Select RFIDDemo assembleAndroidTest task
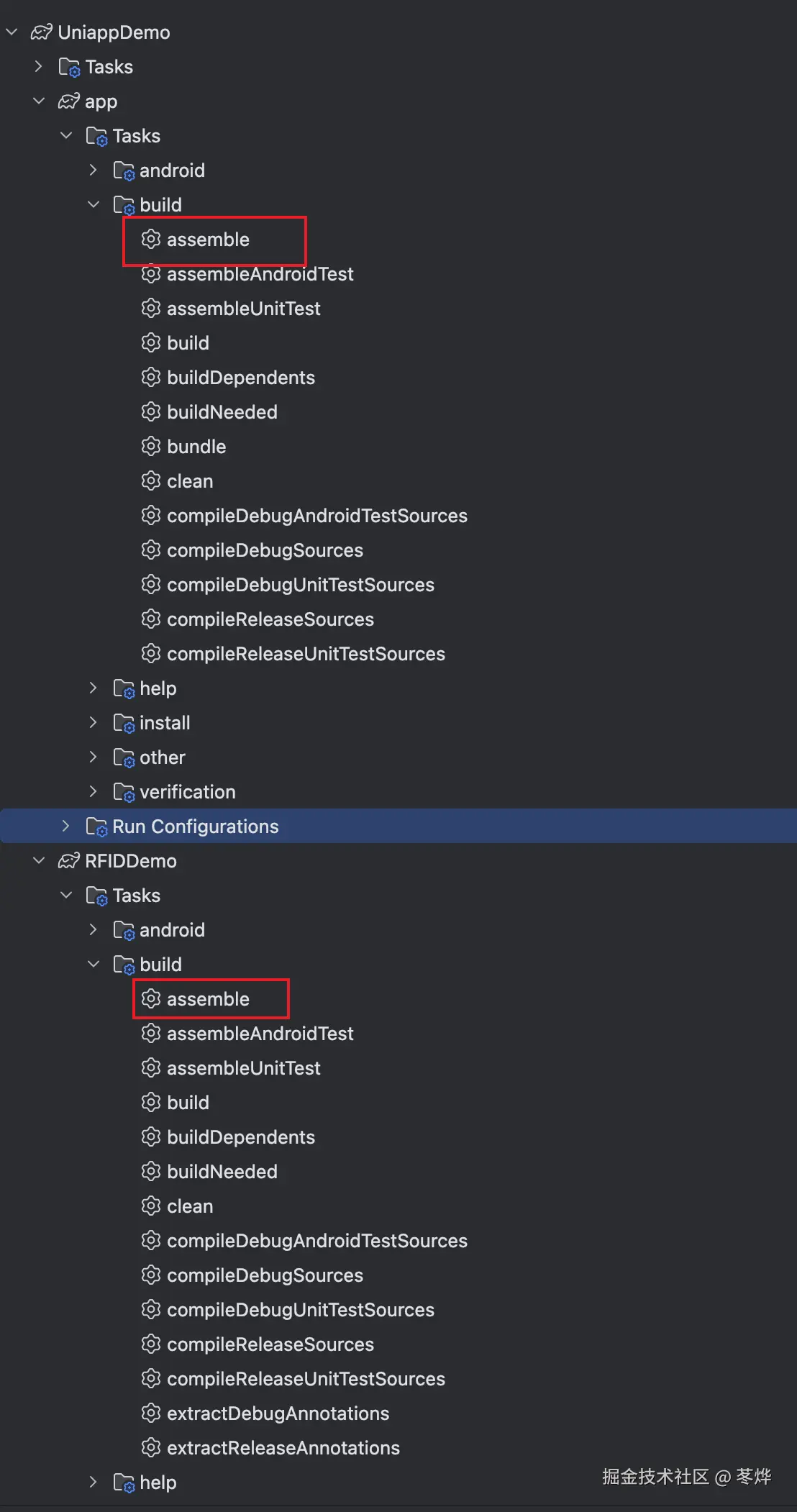 260,1034
